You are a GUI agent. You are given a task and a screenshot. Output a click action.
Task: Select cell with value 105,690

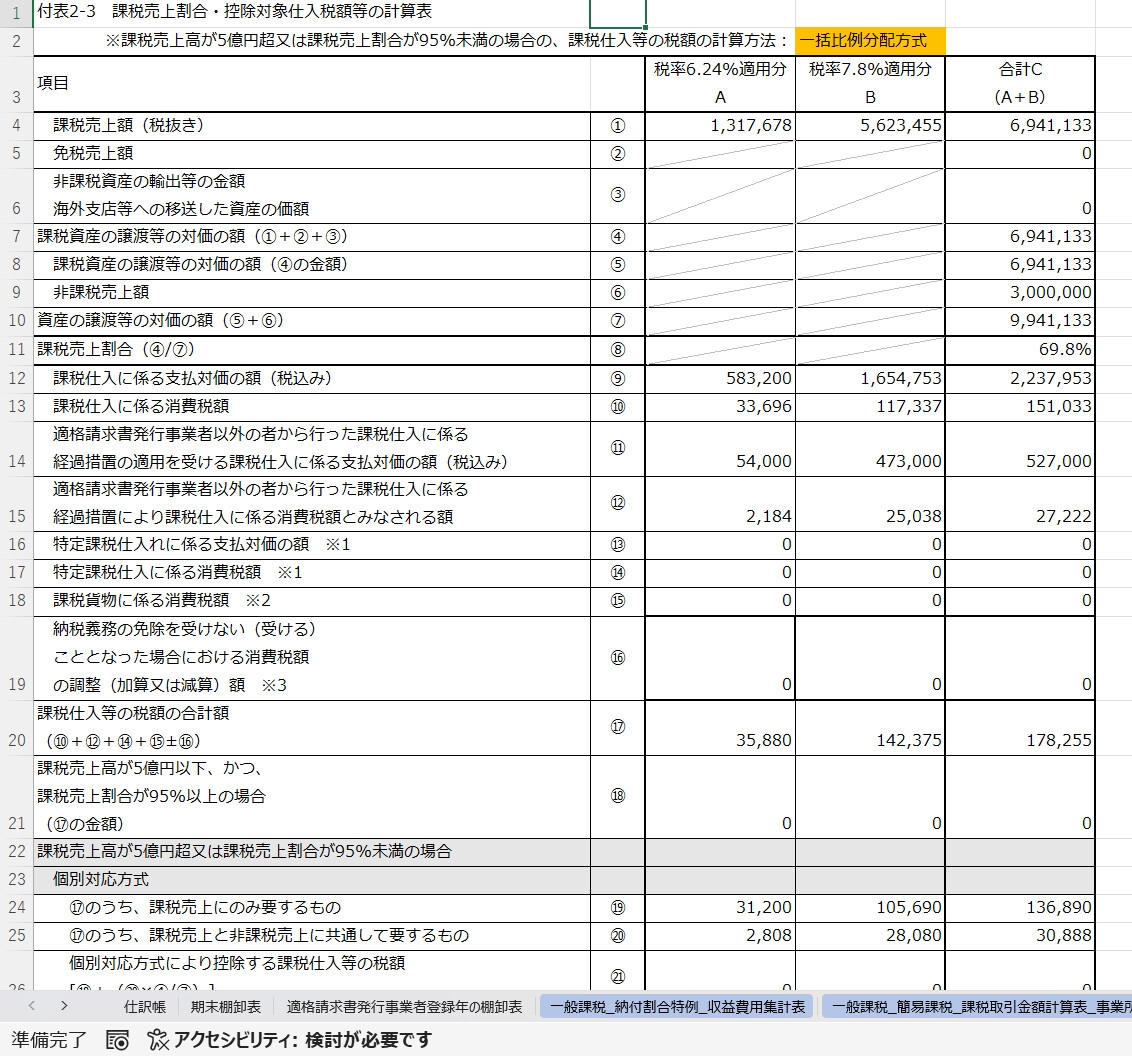tap(870, 908)
